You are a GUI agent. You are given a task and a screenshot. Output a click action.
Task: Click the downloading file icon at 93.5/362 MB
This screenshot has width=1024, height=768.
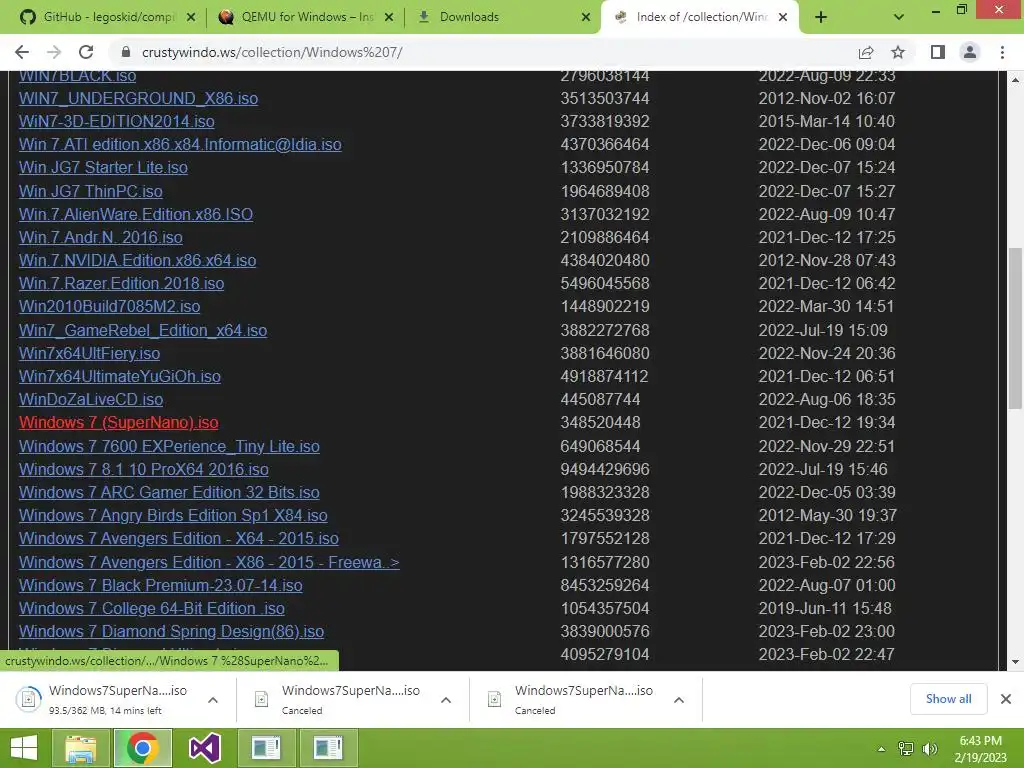click(29, 699)
